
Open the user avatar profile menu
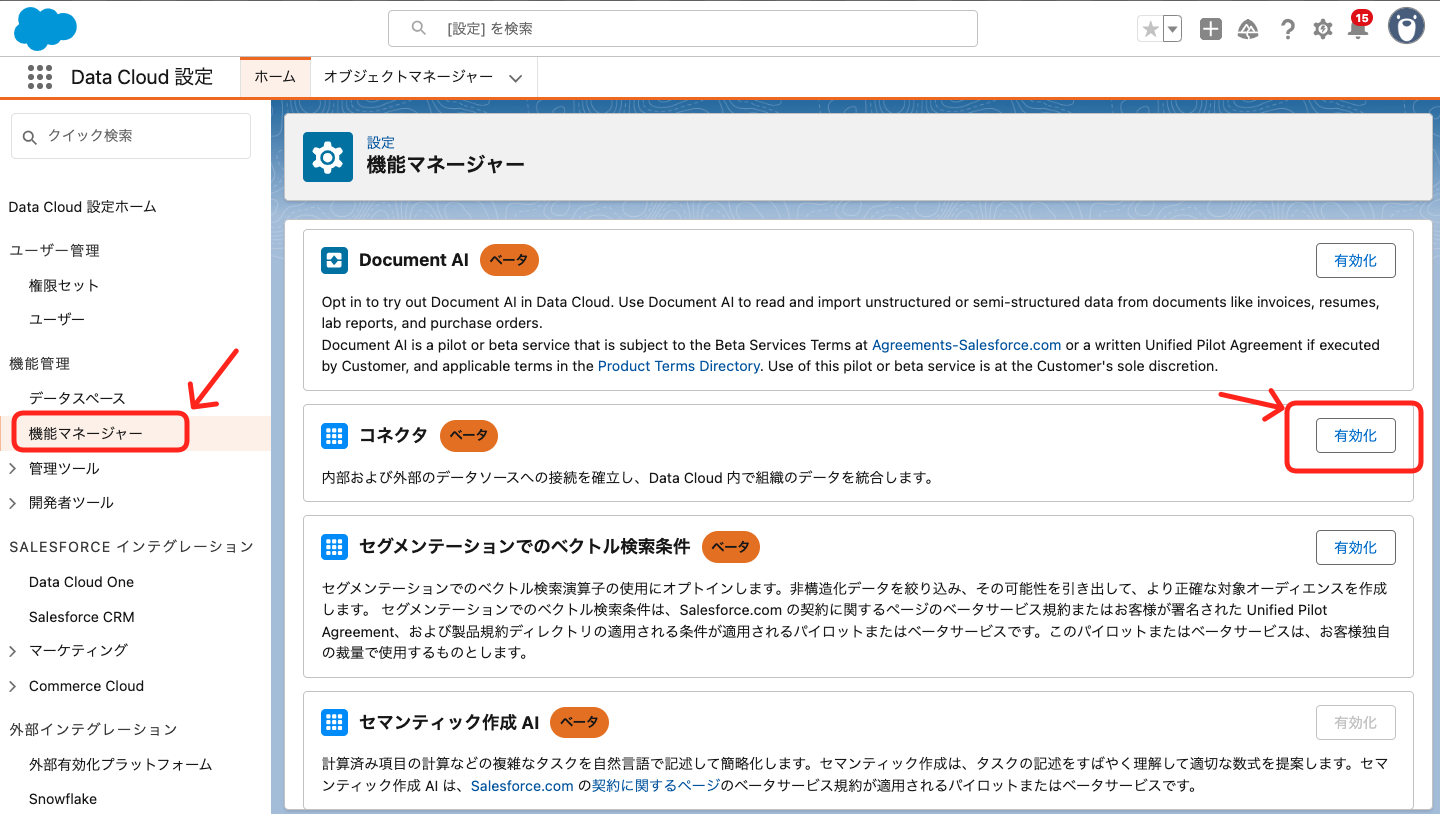pos(1406,26)
